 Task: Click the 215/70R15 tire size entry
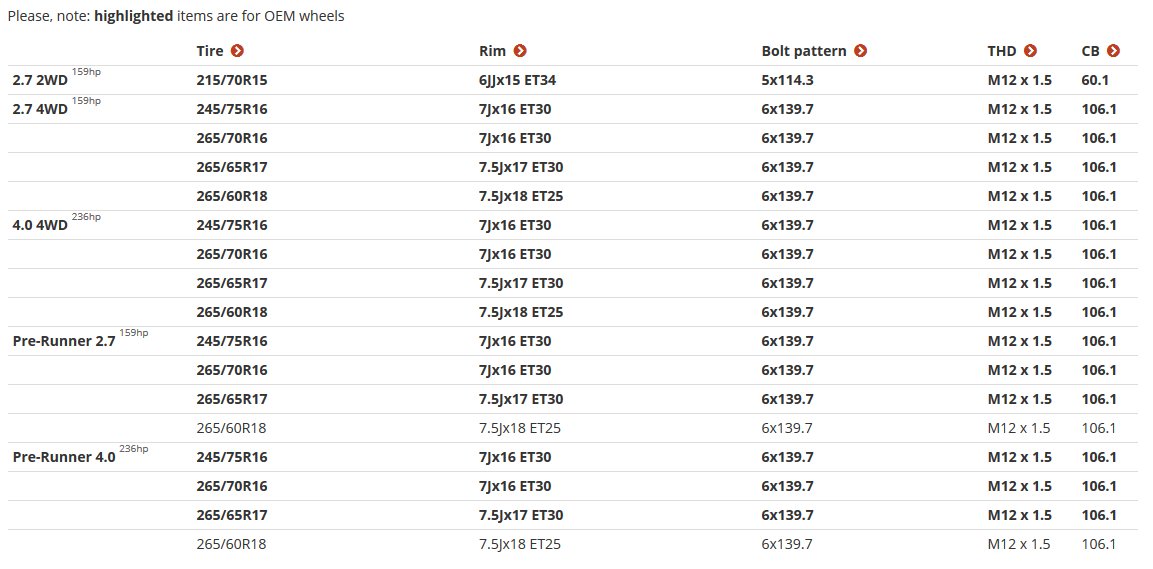(232, 81)
